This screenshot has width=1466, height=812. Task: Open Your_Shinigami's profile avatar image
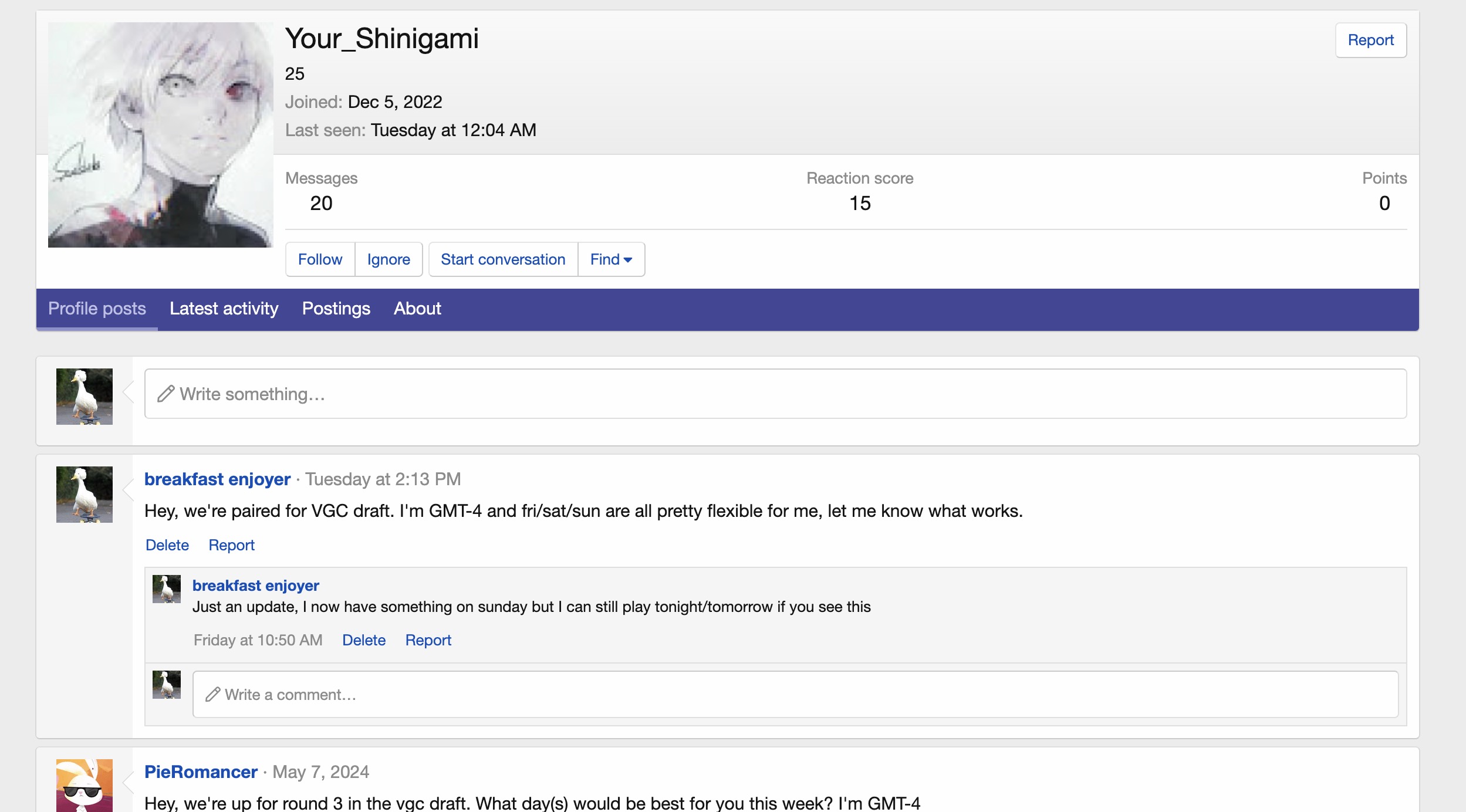(160, 134)
